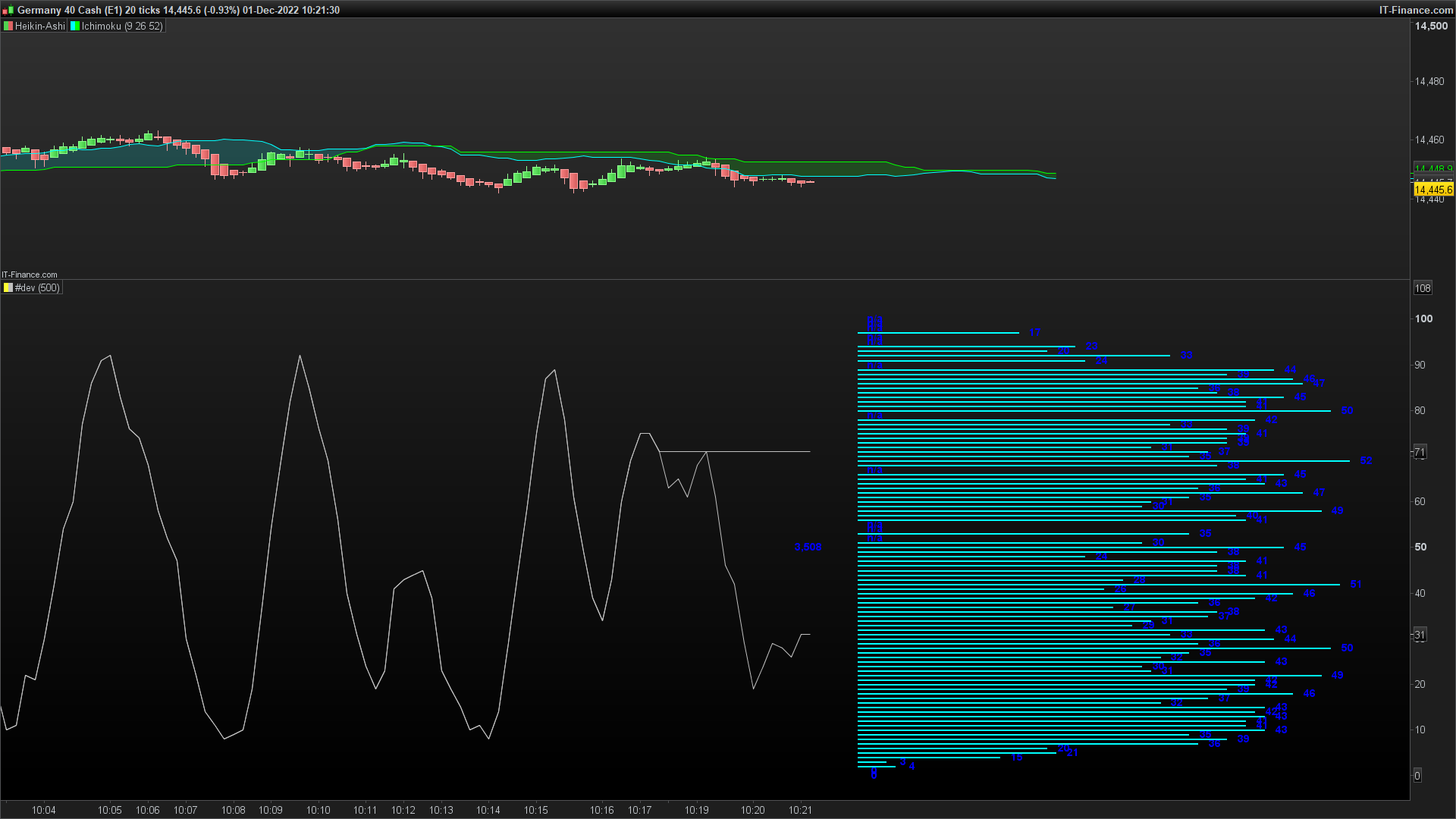Click the blue 3,508 label in oscillator panel

click(808, 547)
